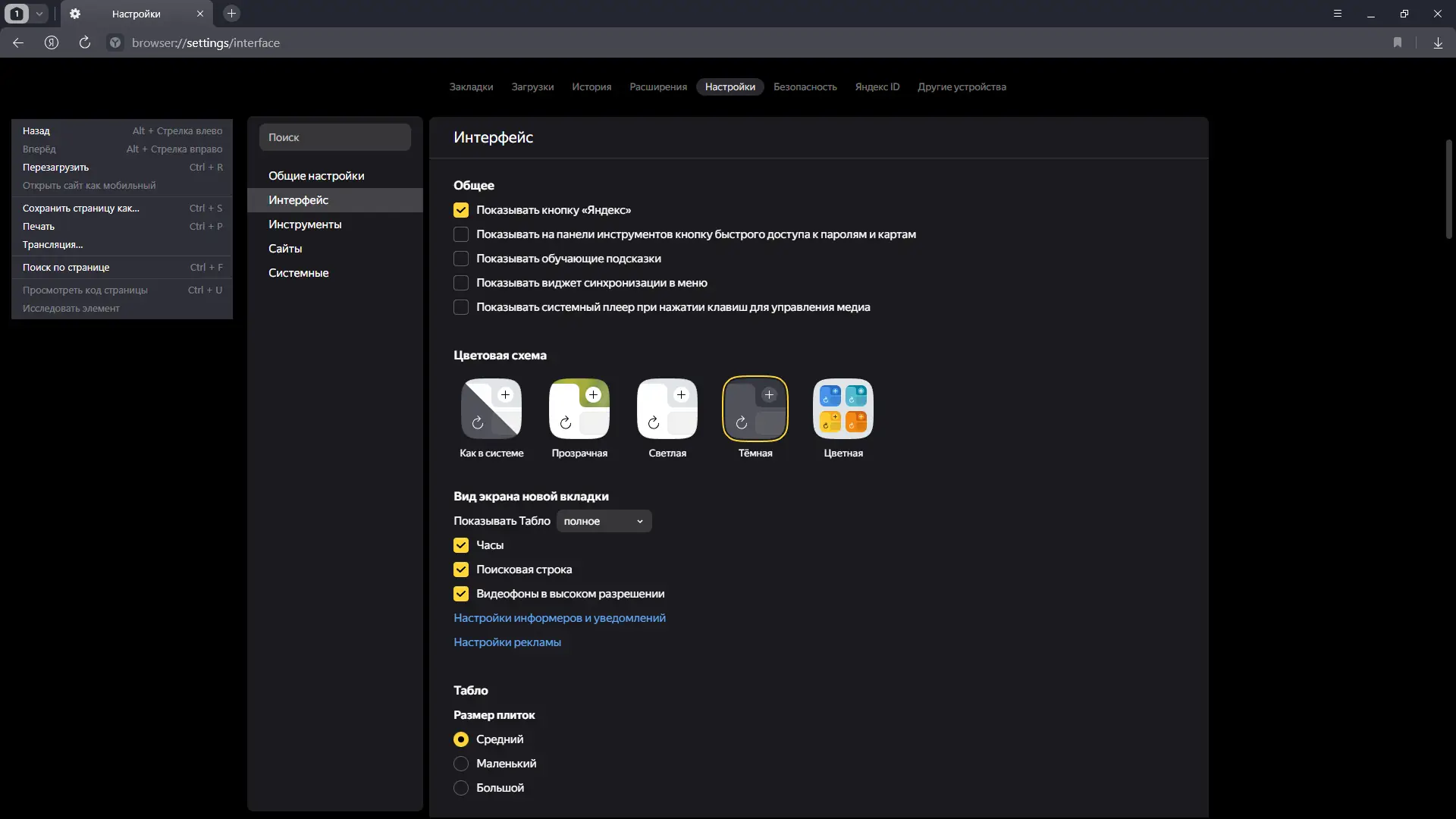
Task: Click the reload page icon
Action: pos(85,42)
